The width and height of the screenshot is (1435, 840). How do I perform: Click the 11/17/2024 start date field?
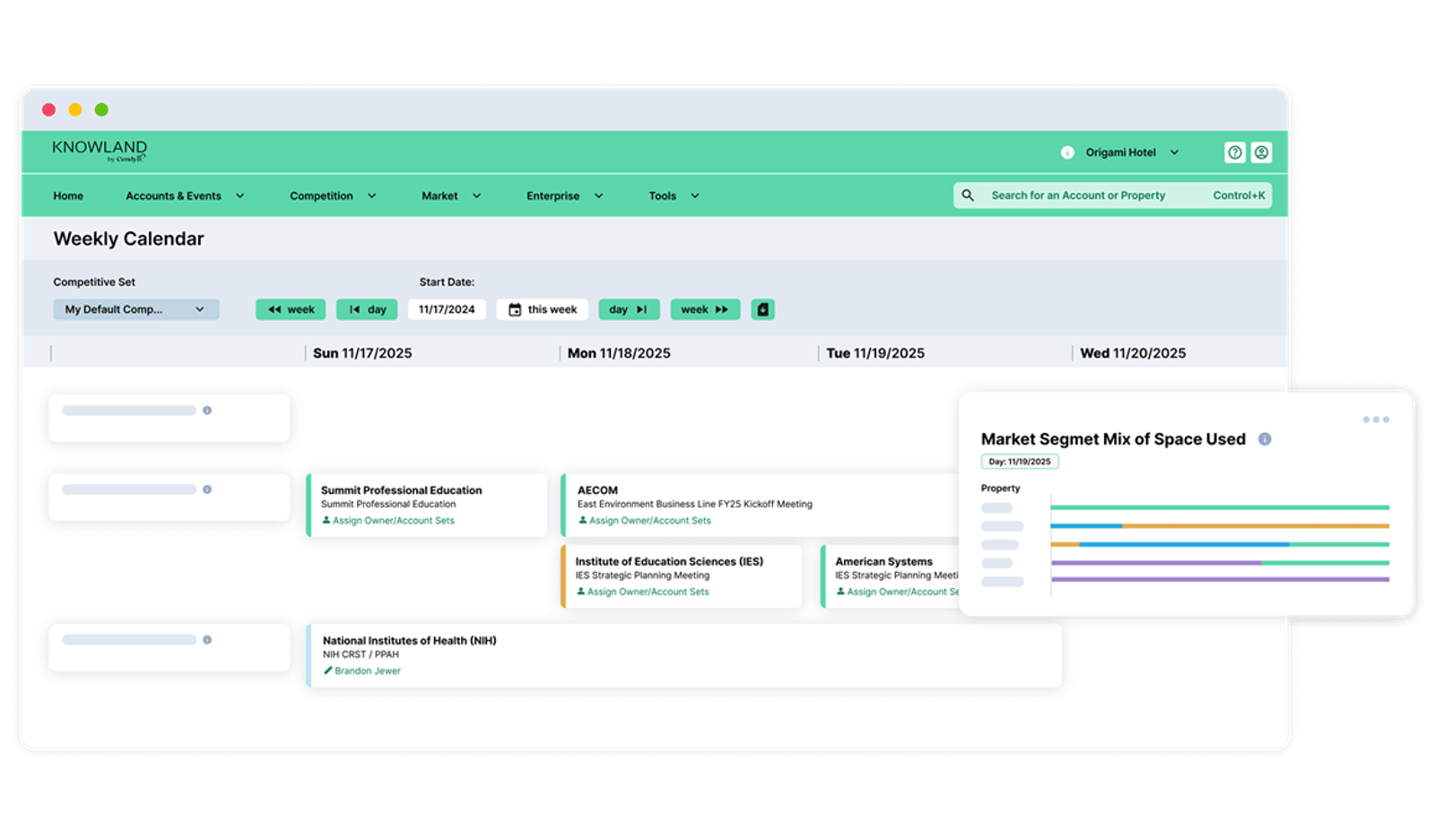pyautogui.click(x=447, y=309)
